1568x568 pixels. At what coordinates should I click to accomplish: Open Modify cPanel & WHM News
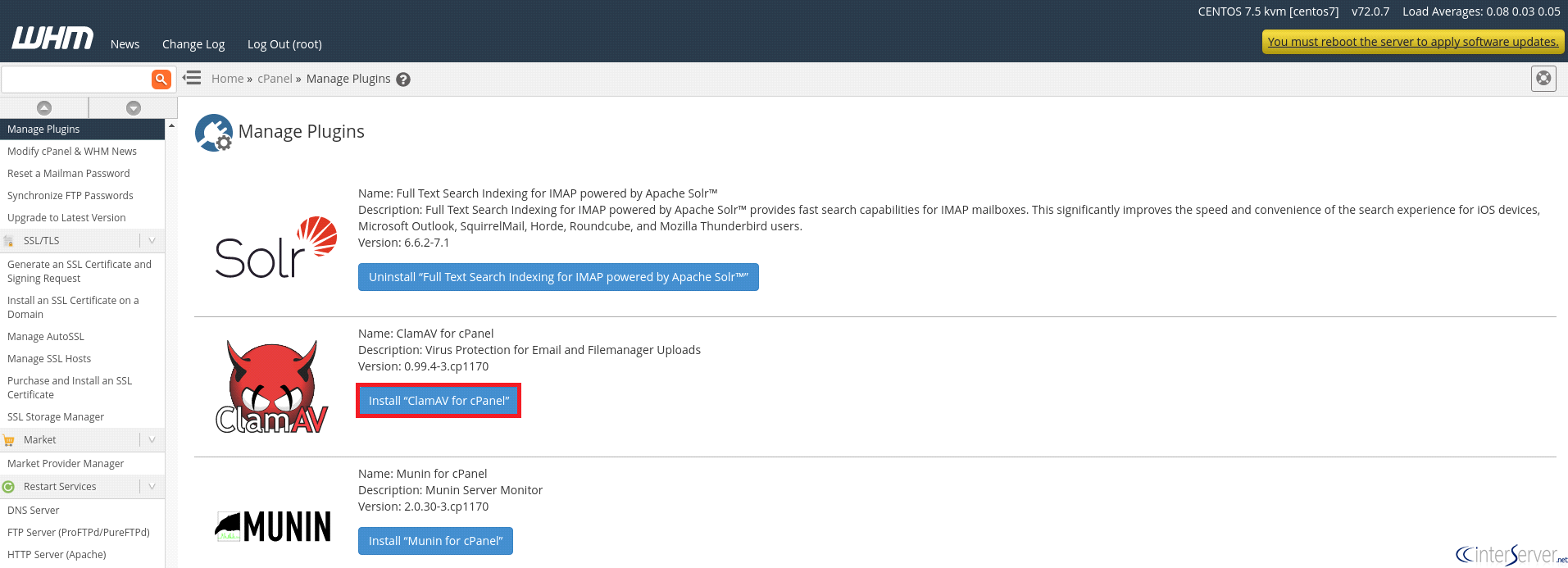point(72,152)
